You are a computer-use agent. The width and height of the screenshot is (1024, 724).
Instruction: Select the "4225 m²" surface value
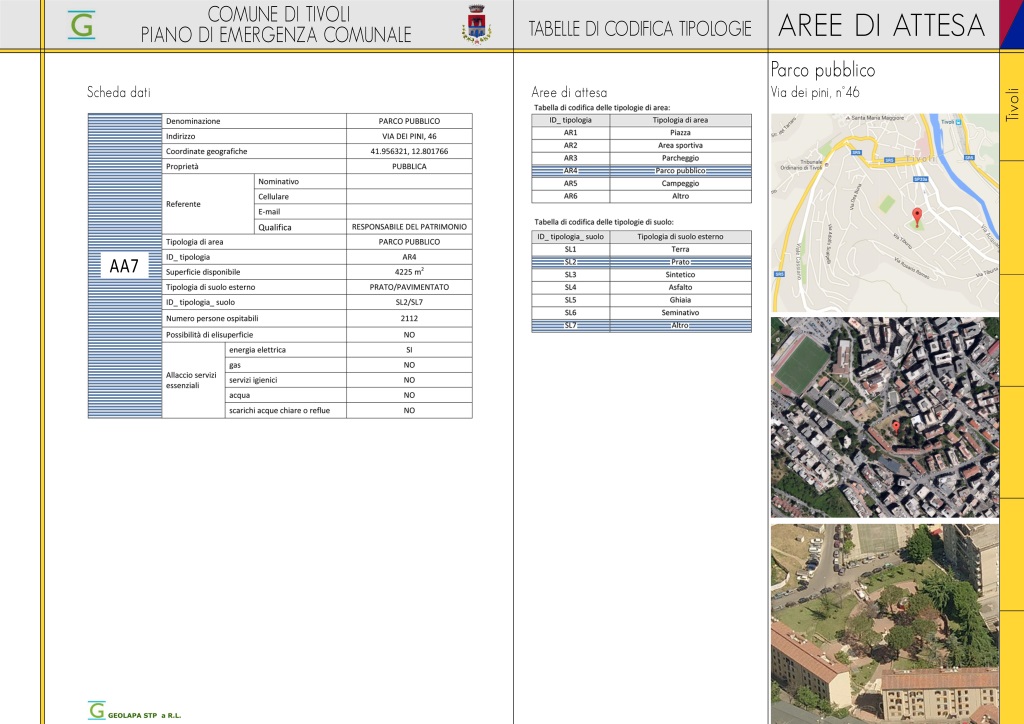409,272
